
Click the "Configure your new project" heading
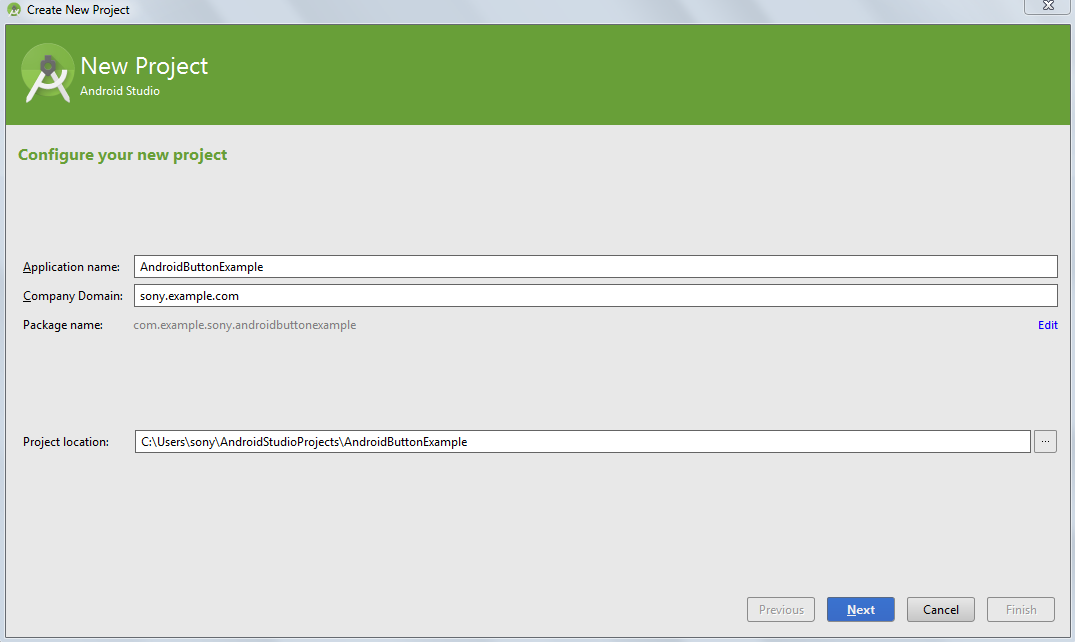coord(122,155)
